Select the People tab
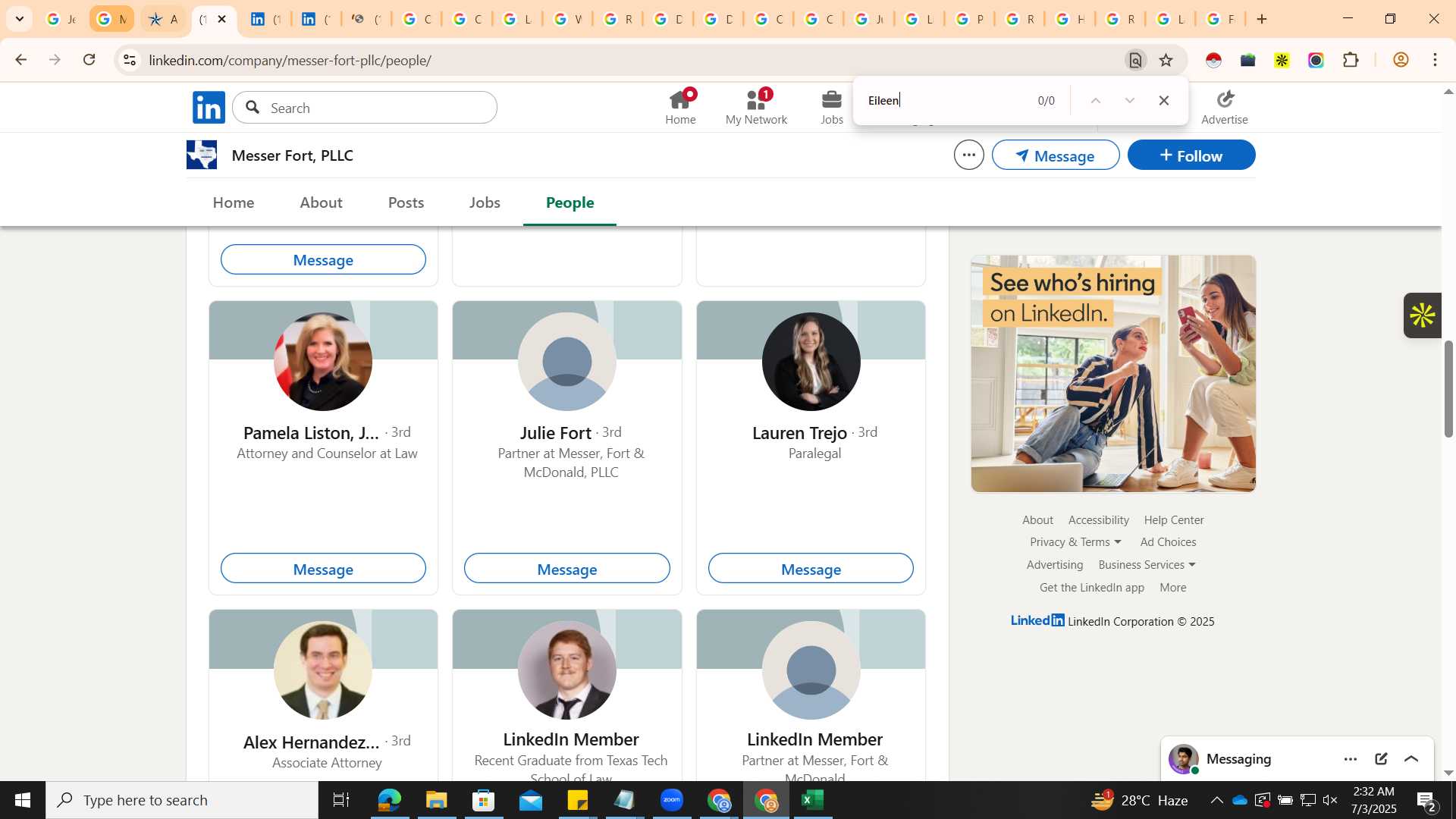1456x819 pixels. [x=570, y=202]
